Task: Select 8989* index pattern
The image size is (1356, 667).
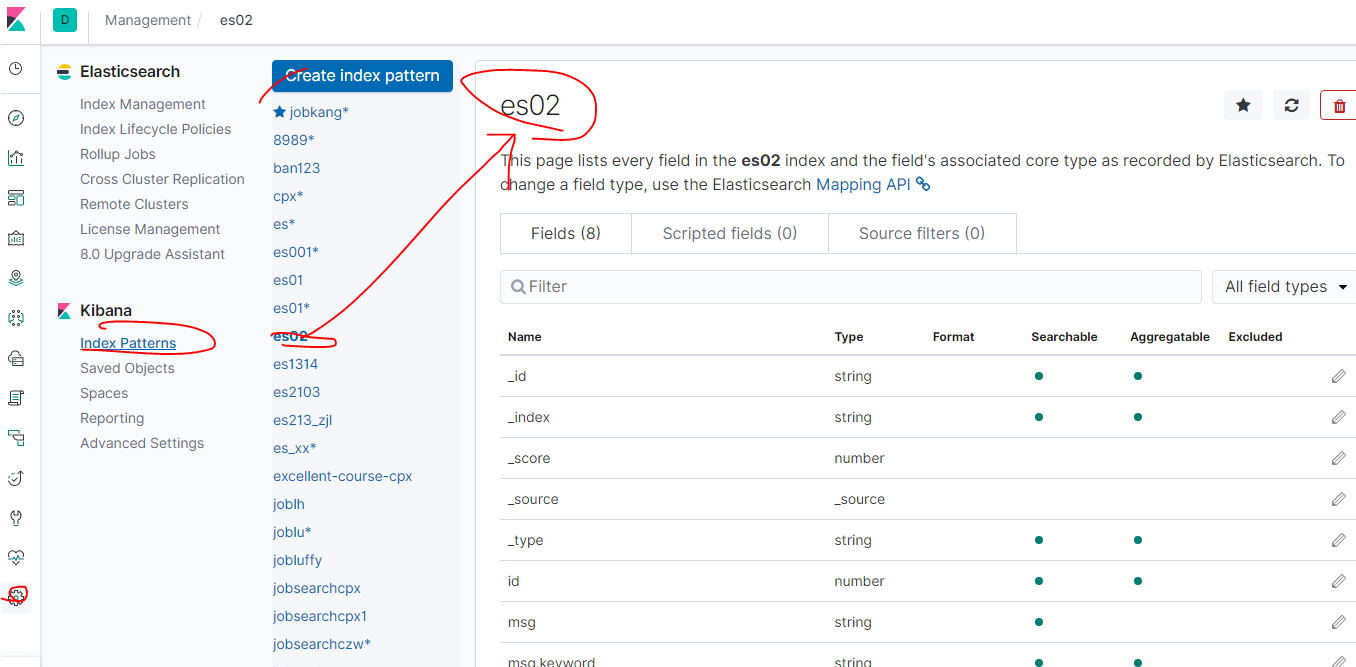Action: click(293, 140)
